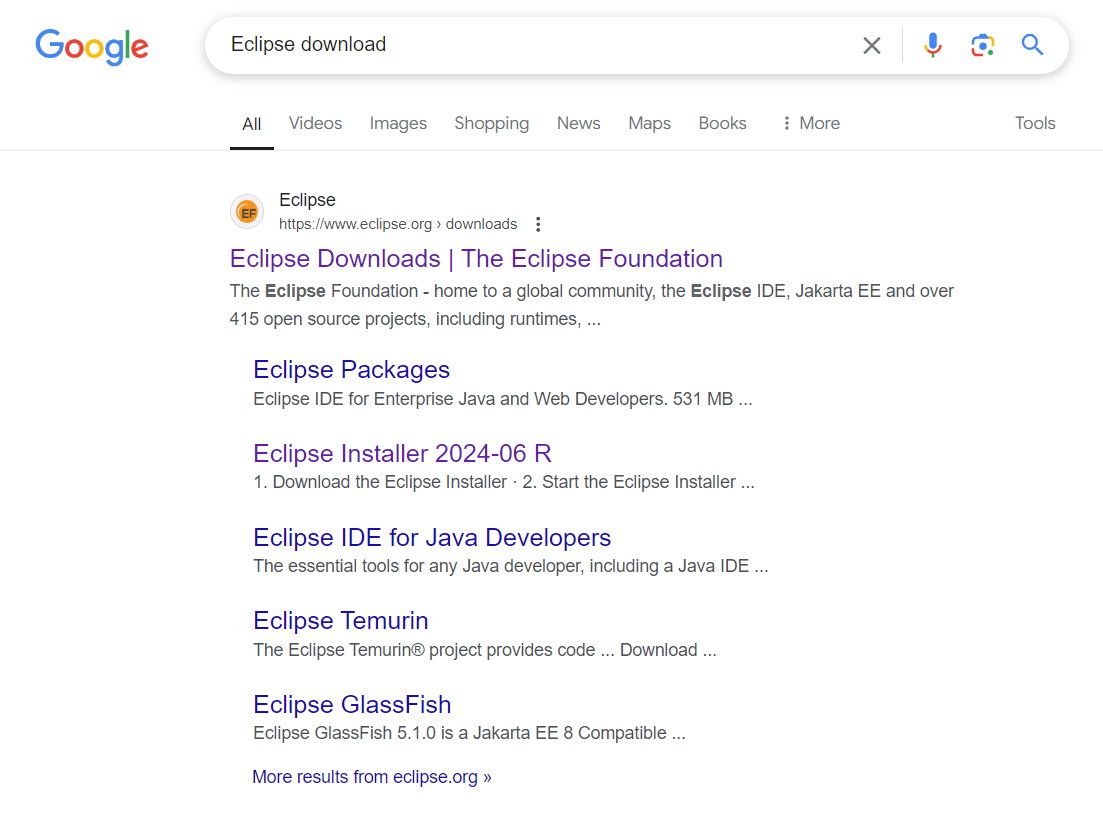Open the three-dot menu beside the eclipse.org URL
The height and width of the screenshot is (829, 1103).
point(538,224)
